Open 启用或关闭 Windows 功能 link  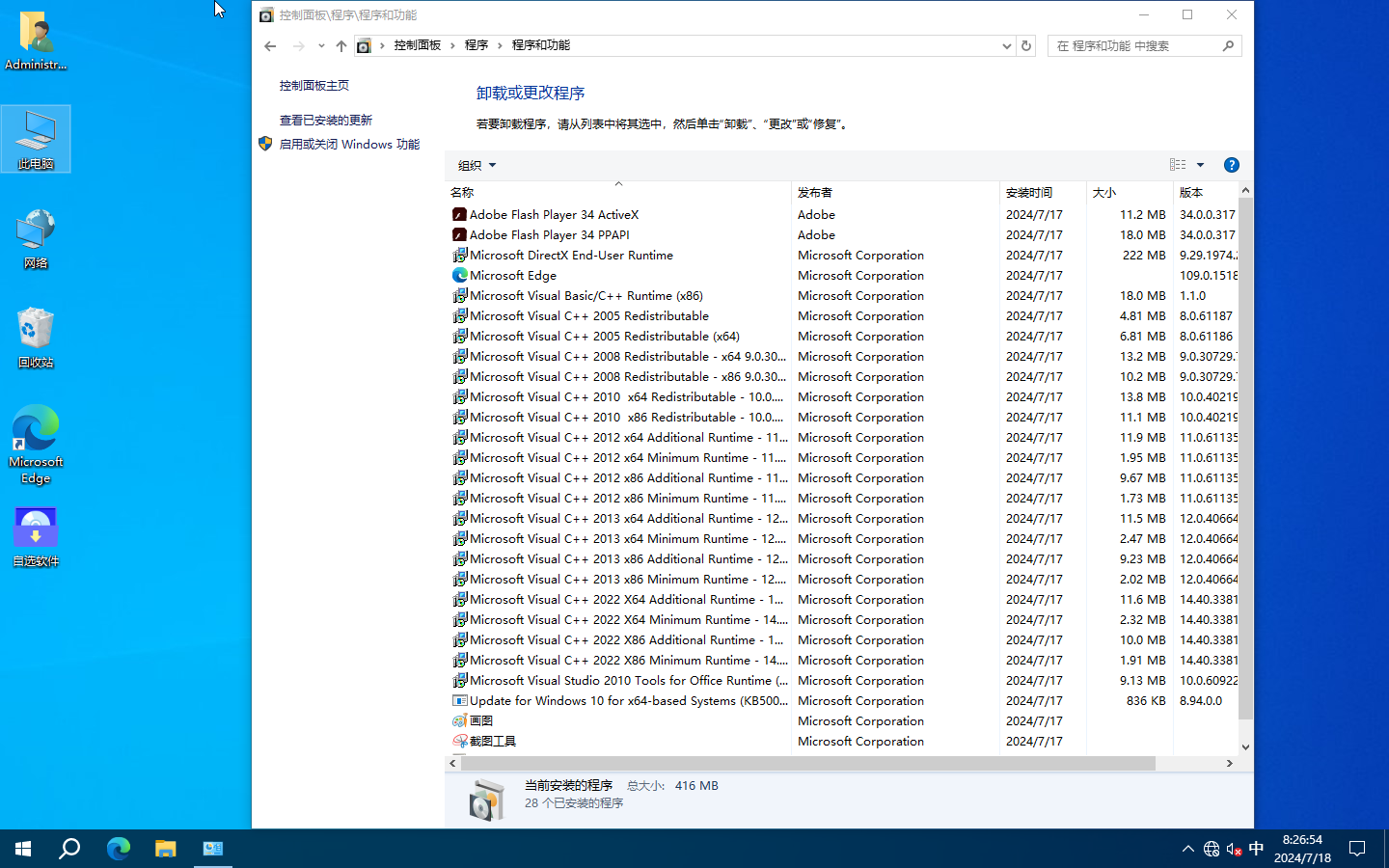point(349,145)
